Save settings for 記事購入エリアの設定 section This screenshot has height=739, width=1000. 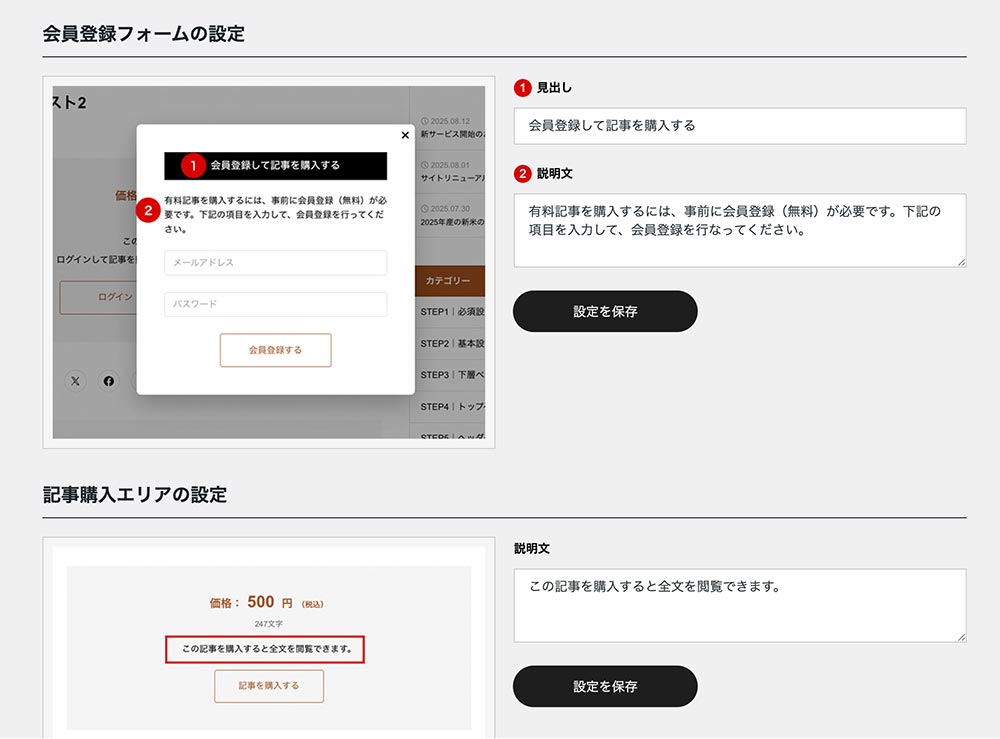click(x=605, y=686)
